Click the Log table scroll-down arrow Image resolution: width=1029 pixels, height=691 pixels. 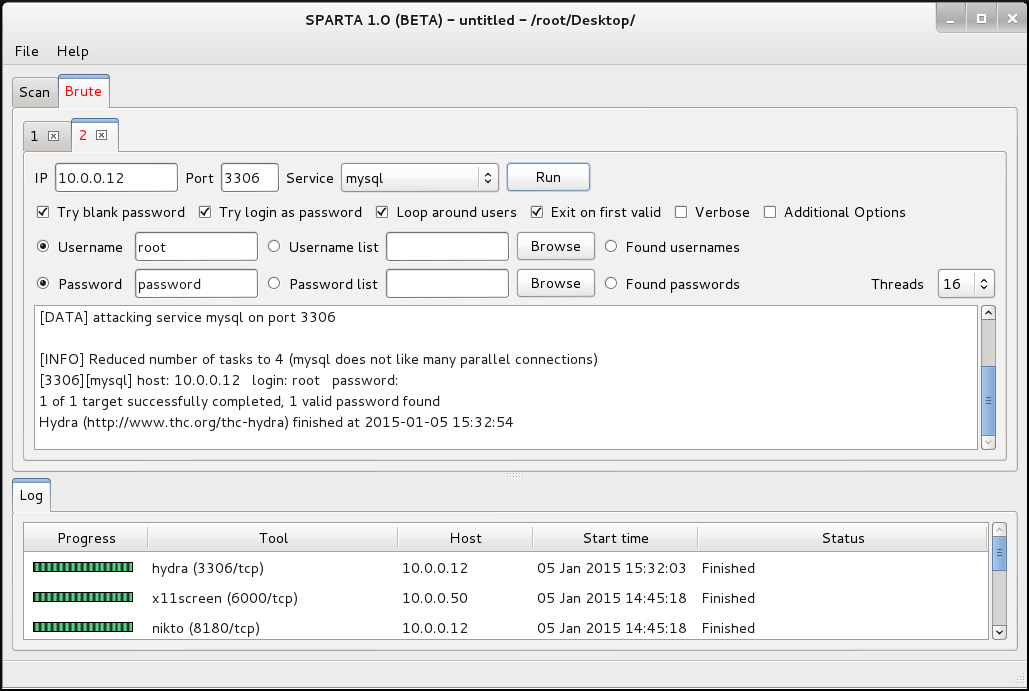(x=999, y=632)
